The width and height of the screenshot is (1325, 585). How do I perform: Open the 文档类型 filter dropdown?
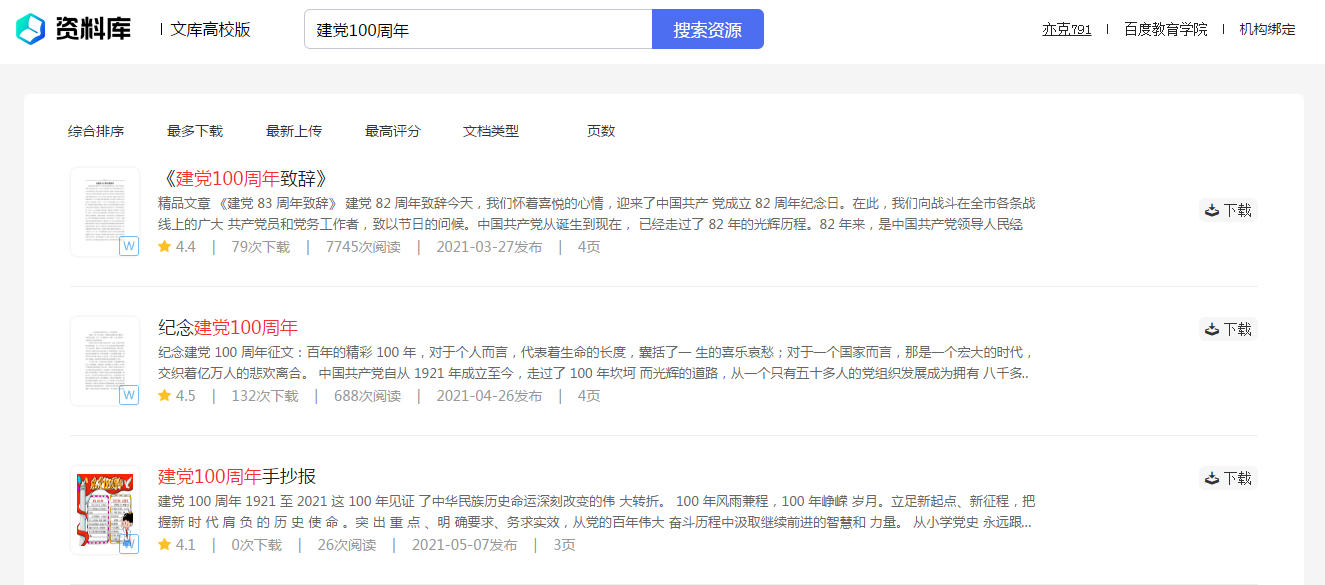[491, 131]
